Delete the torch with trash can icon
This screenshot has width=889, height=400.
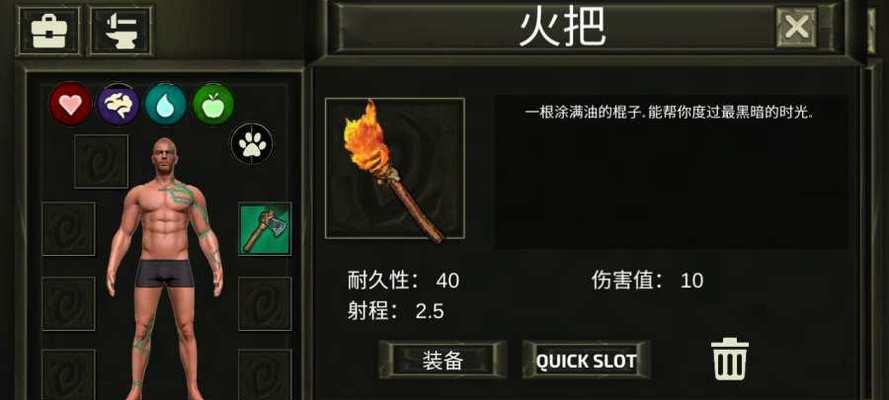(730, 359)
